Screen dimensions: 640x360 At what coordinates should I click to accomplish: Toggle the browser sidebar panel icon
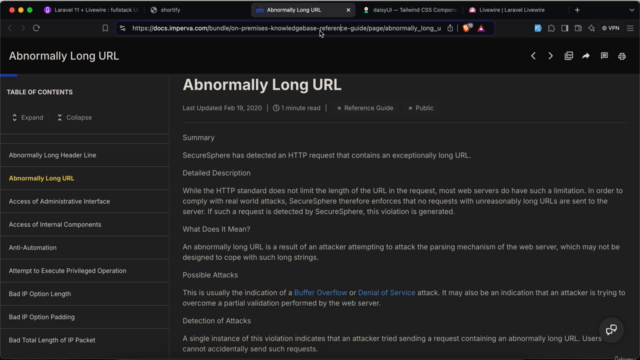[x=564, y=28]
